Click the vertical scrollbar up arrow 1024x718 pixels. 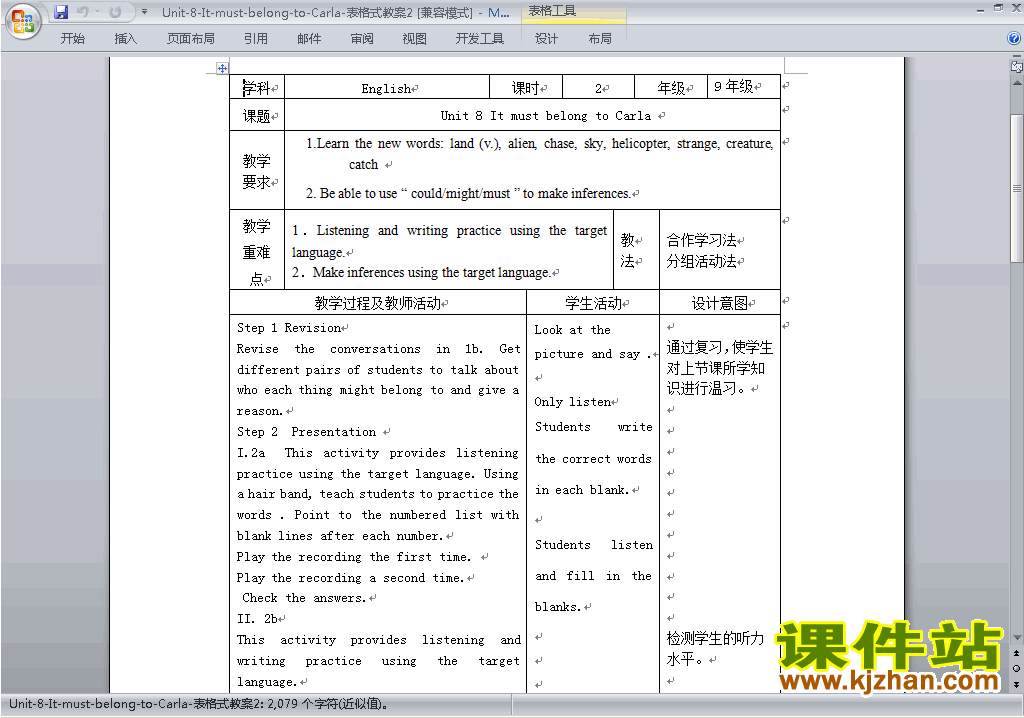(x=1016, y=83)
